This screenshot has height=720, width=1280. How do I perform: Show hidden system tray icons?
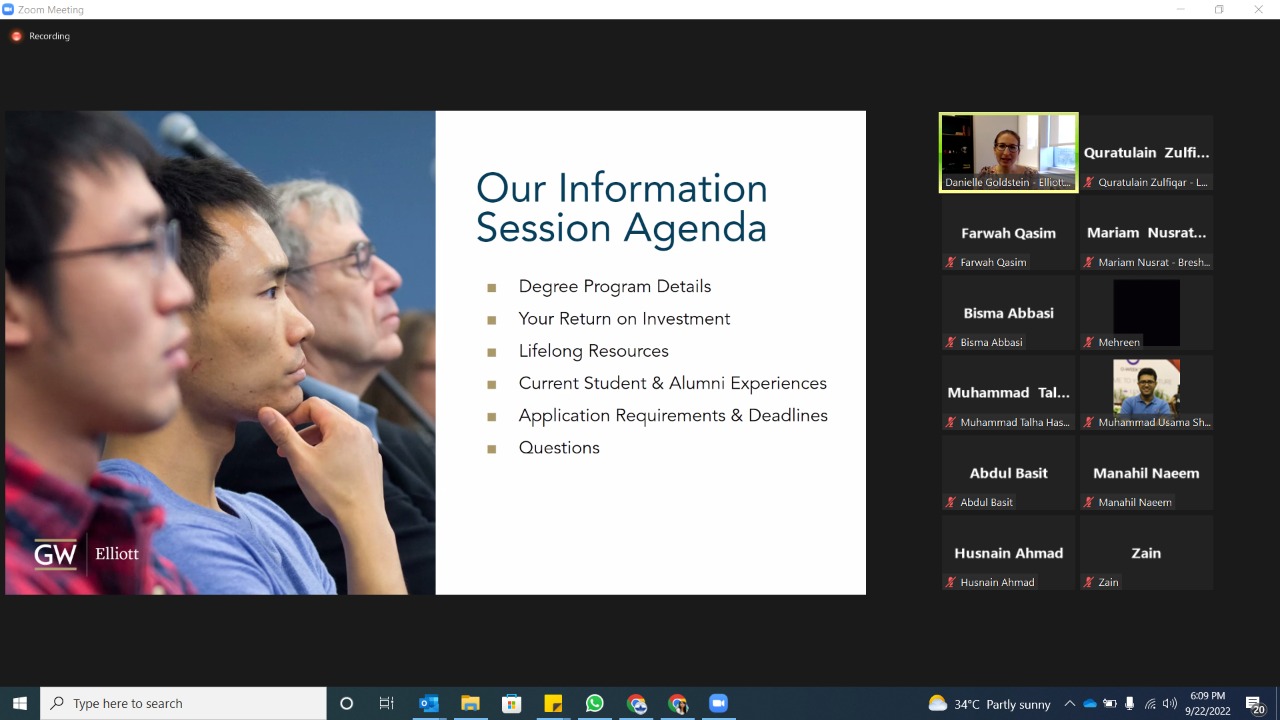(x=1069, y=704)
